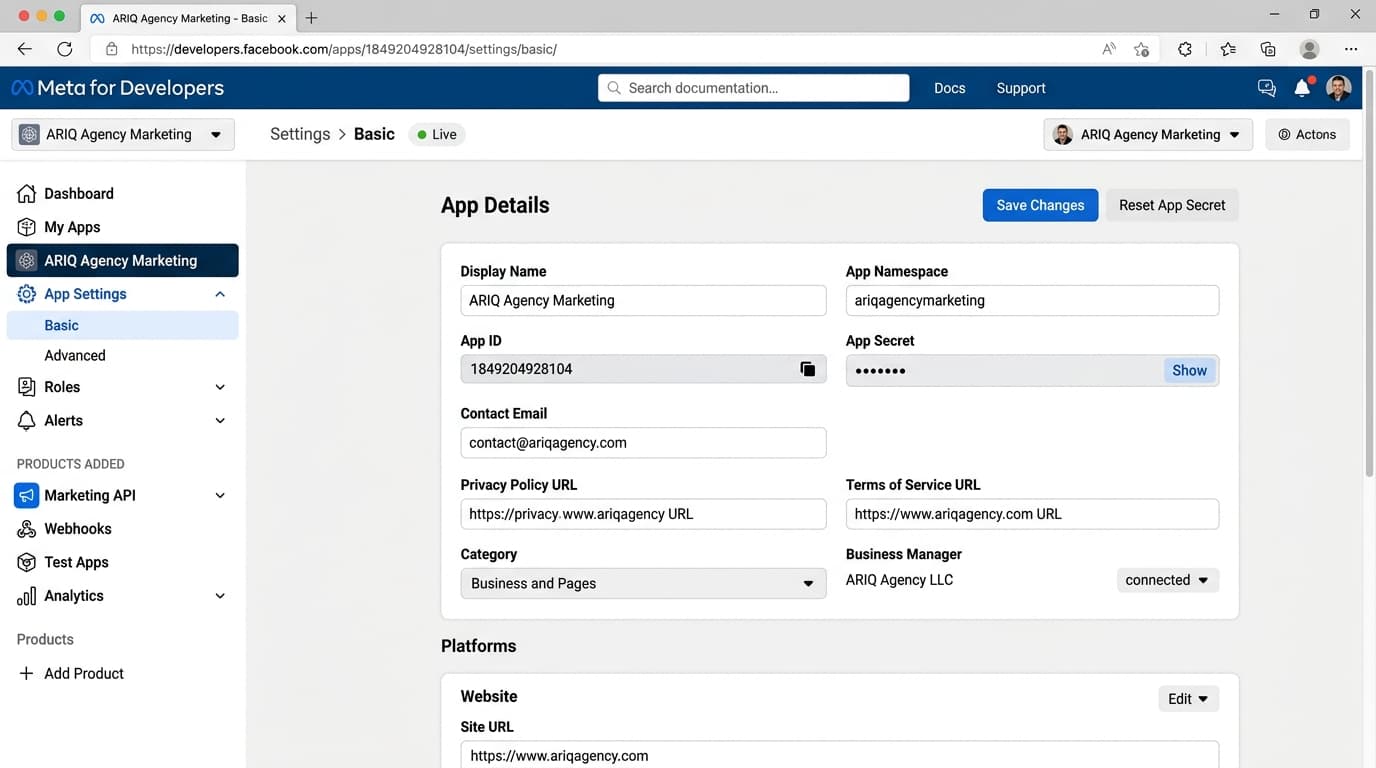Expand the Alerts section
1376x768 pixels.
(x=220, y=421)
